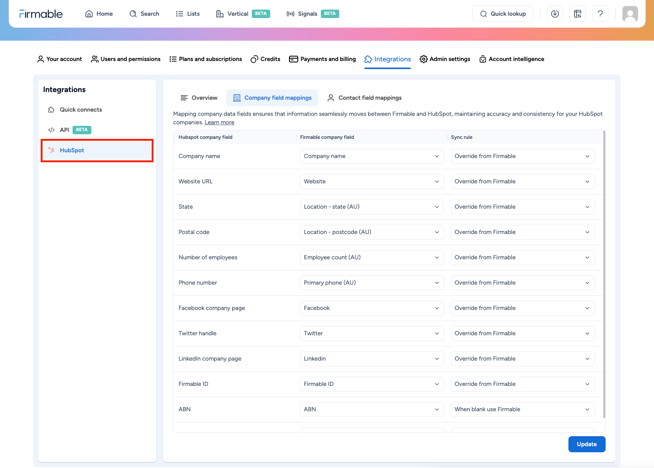
Task: Click the Hubspot company field column header
Action: tap(205, 137)
